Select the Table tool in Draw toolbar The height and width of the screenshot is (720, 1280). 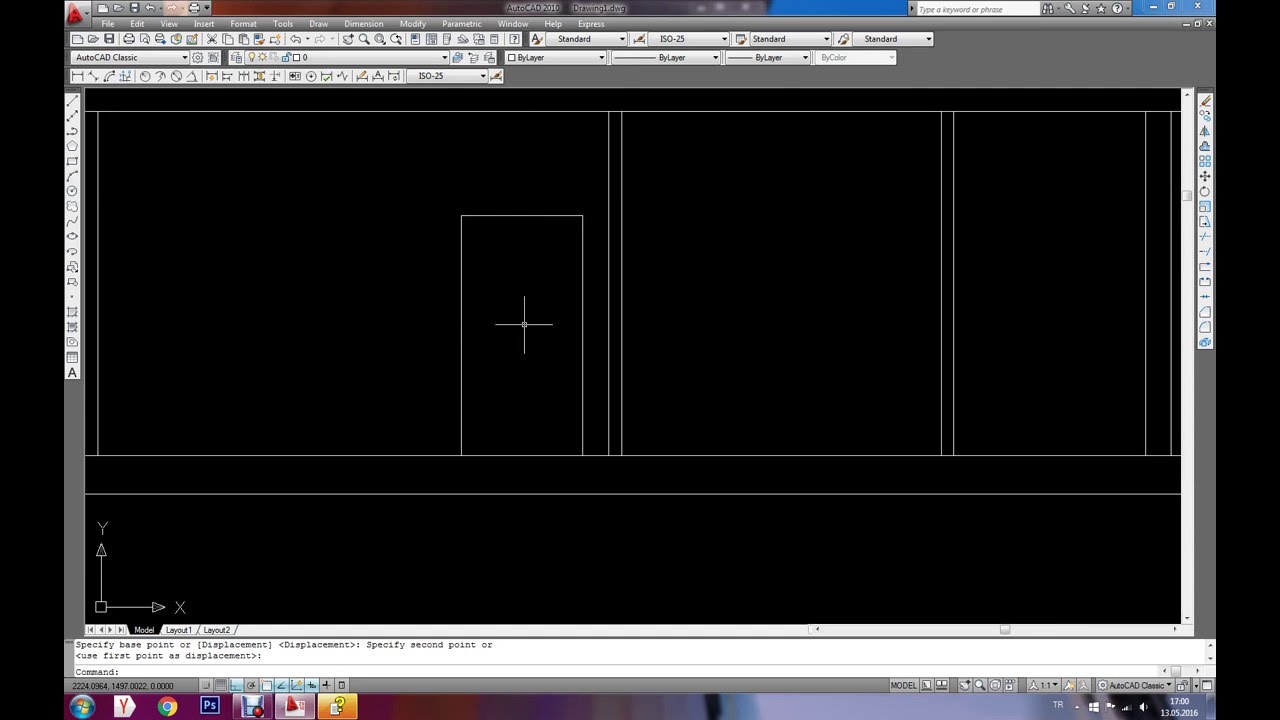pyautogui.click(x=72, y=357)
